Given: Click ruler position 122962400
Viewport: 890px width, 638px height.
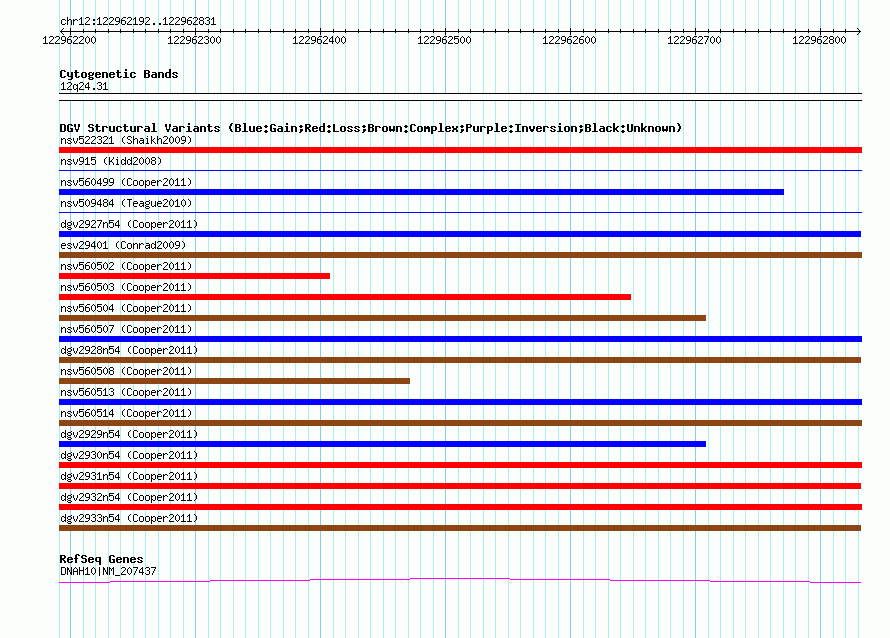Looking at the screenshot, I should pyautogui.click(x=319, y=40).
